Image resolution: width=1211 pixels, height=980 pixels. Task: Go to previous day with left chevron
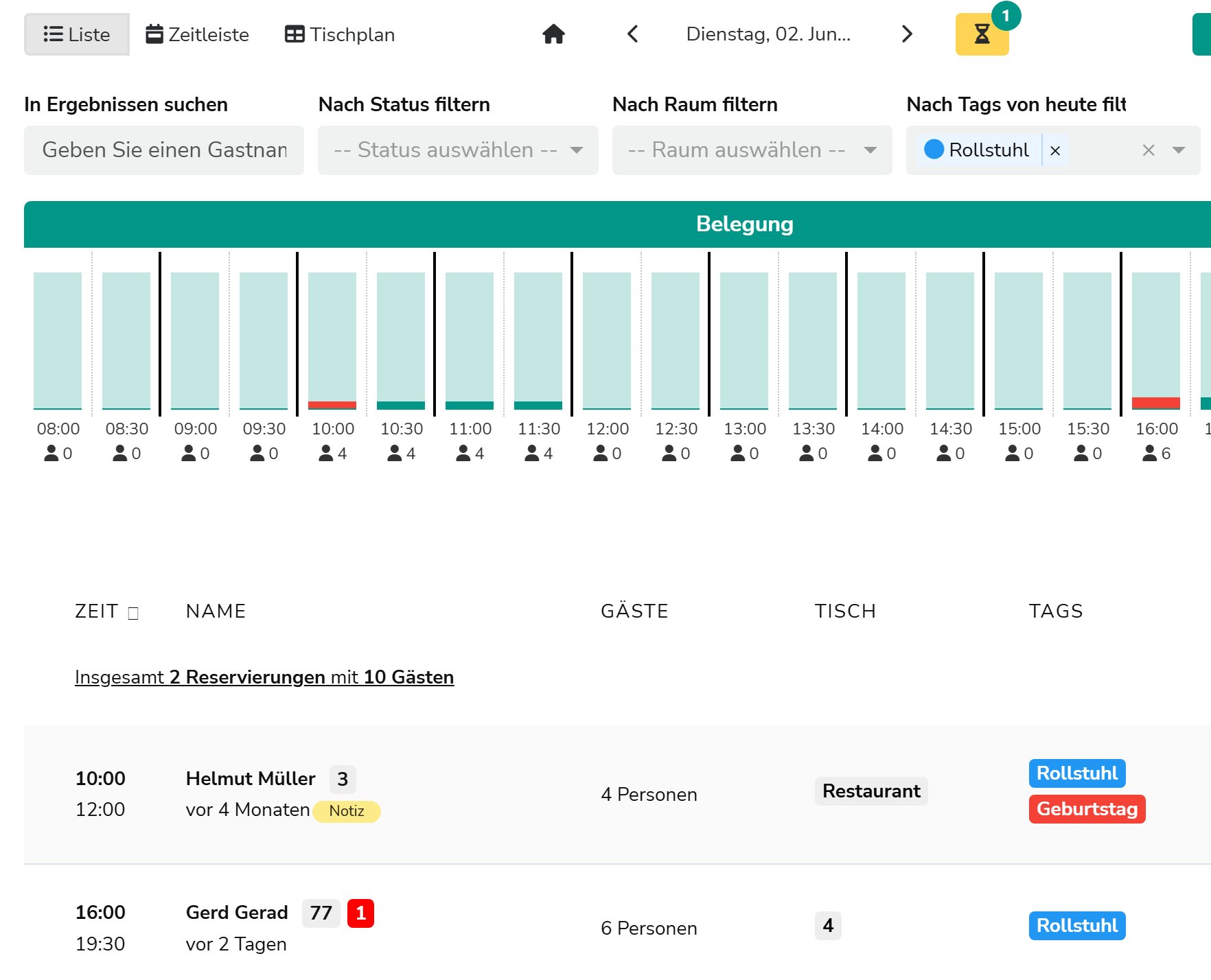click(x=633, y=34)
